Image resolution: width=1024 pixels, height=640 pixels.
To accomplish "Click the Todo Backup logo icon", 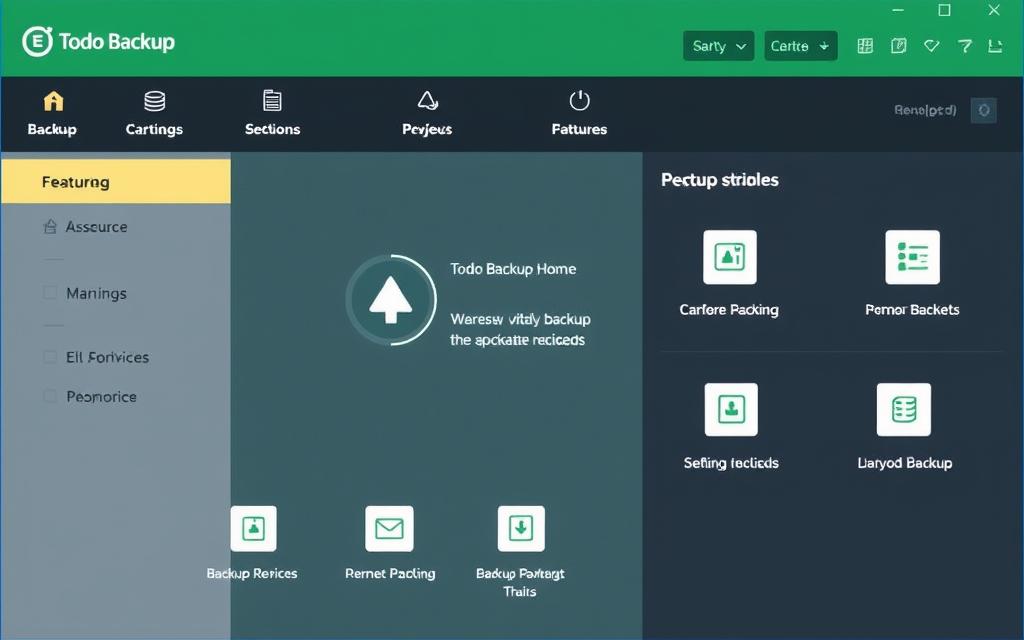I will click(x=37, y=42).
